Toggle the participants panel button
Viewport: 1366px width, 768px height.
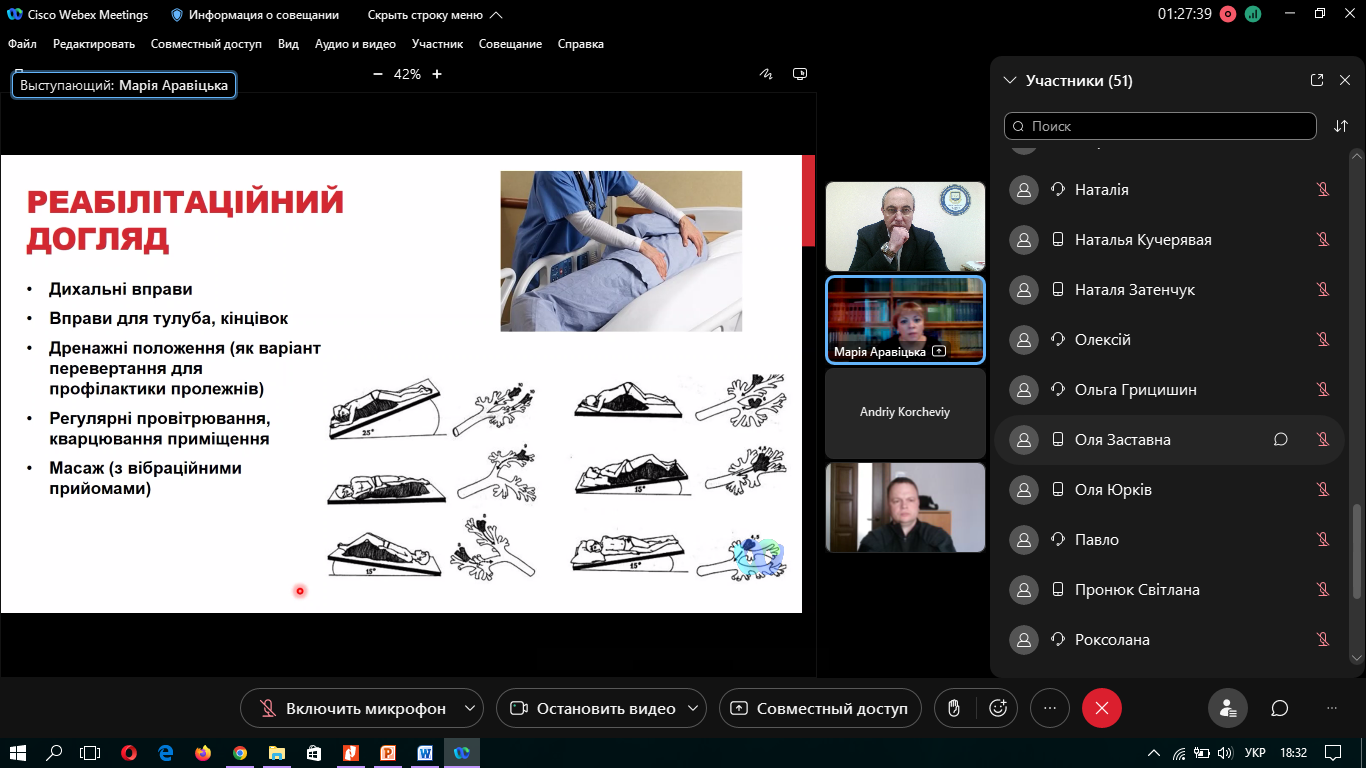(1228, 708)
